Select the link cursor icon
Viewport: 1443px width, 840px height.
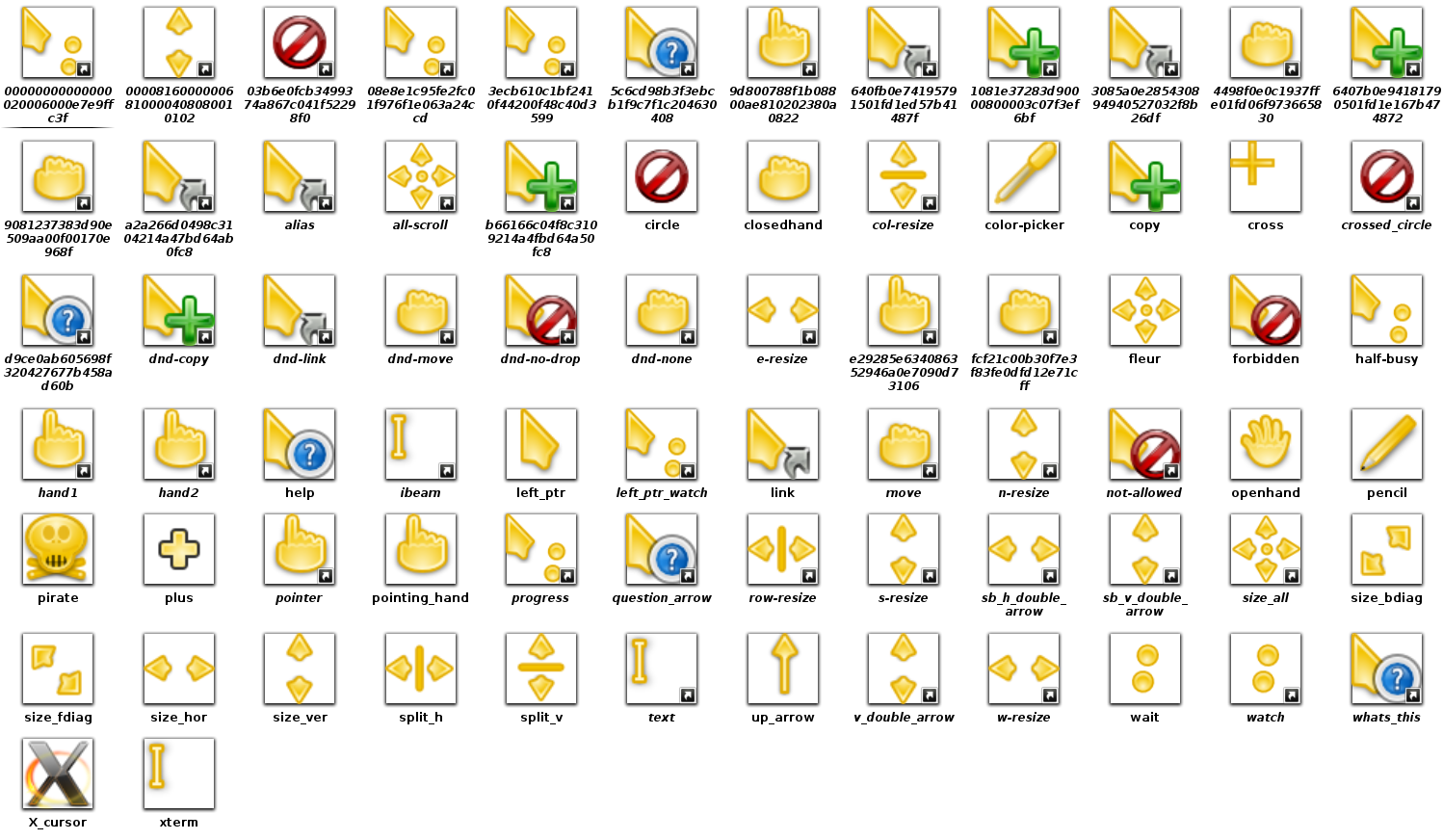point(783,444)
